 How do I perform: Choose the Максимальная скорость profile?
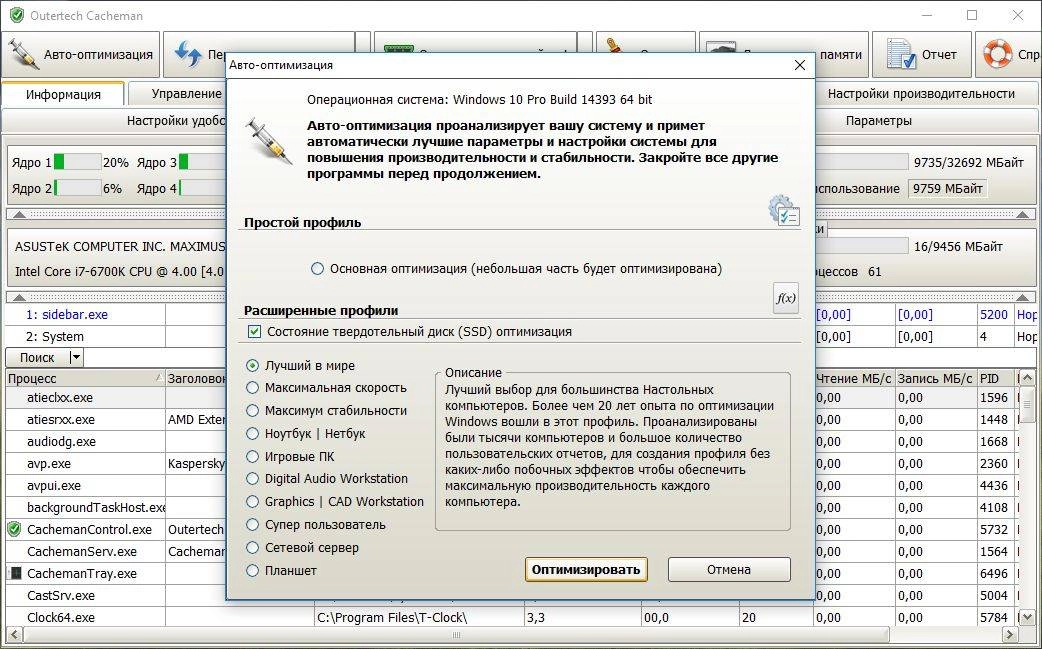(x=253, y=387)
